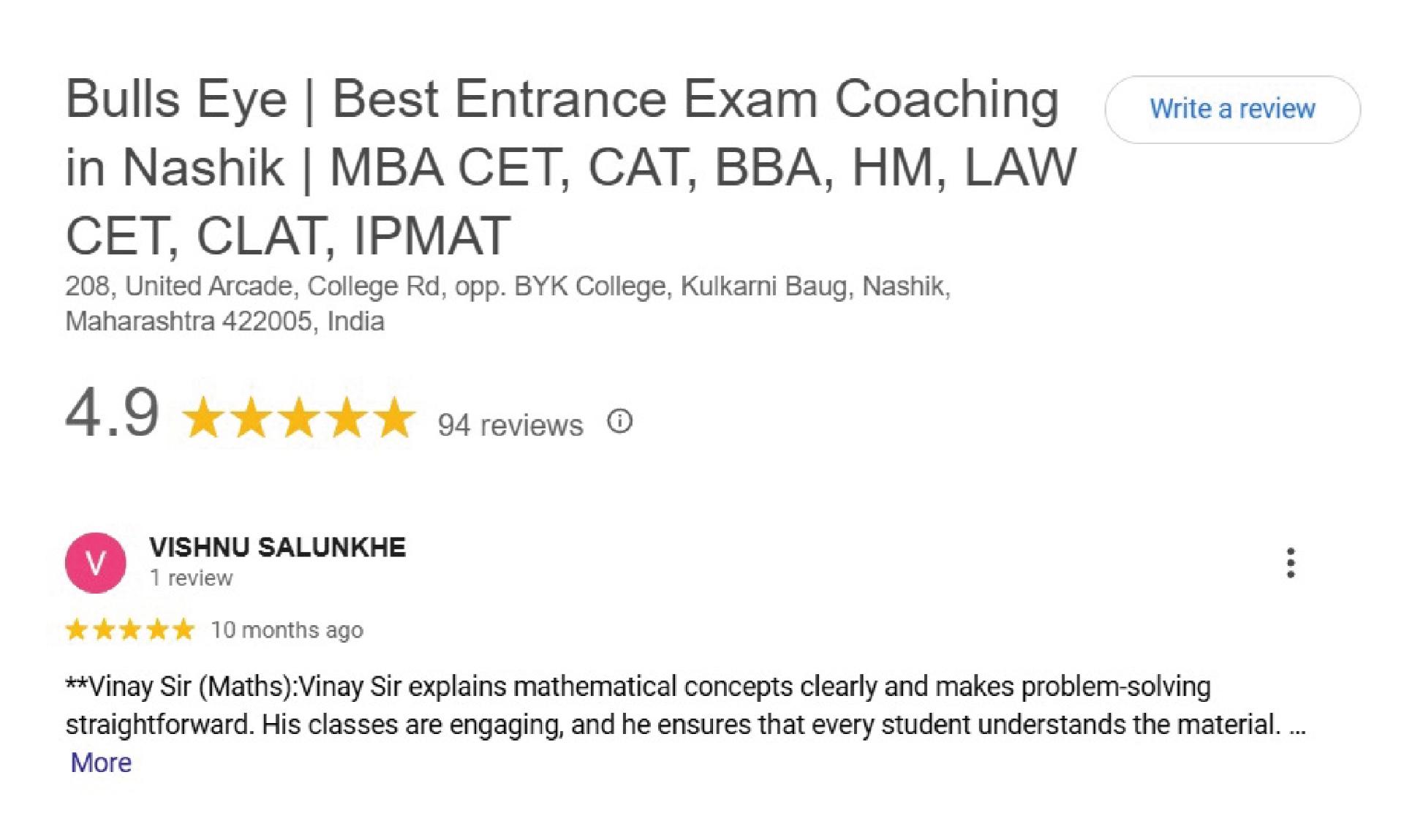This screenshot has width=1404, height=840.
Task: Click the first star in Vishnu's review rating
Action: click(77, 629)
